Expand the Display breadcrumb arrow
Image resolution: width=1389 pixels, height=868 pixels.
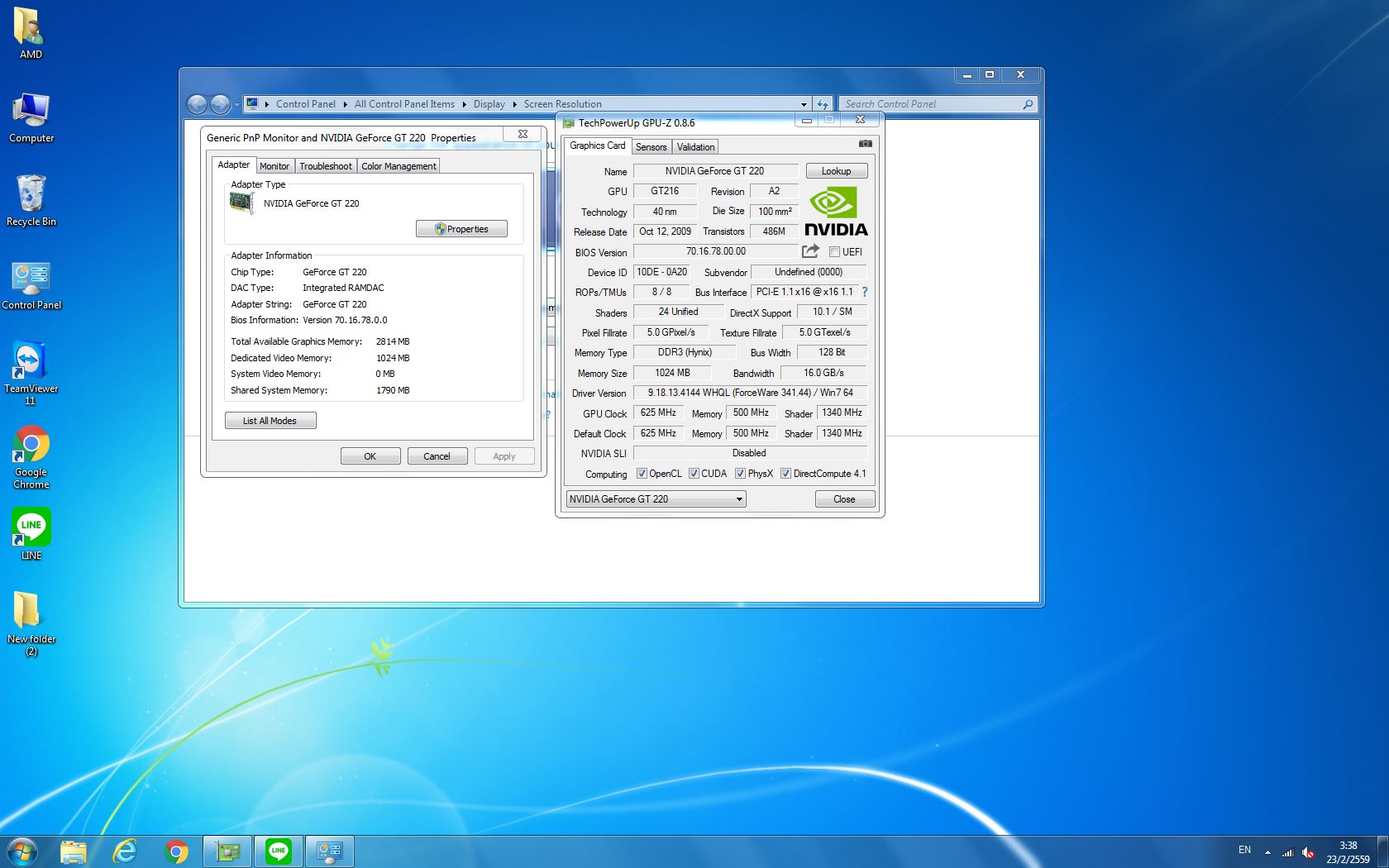[514, 104]
